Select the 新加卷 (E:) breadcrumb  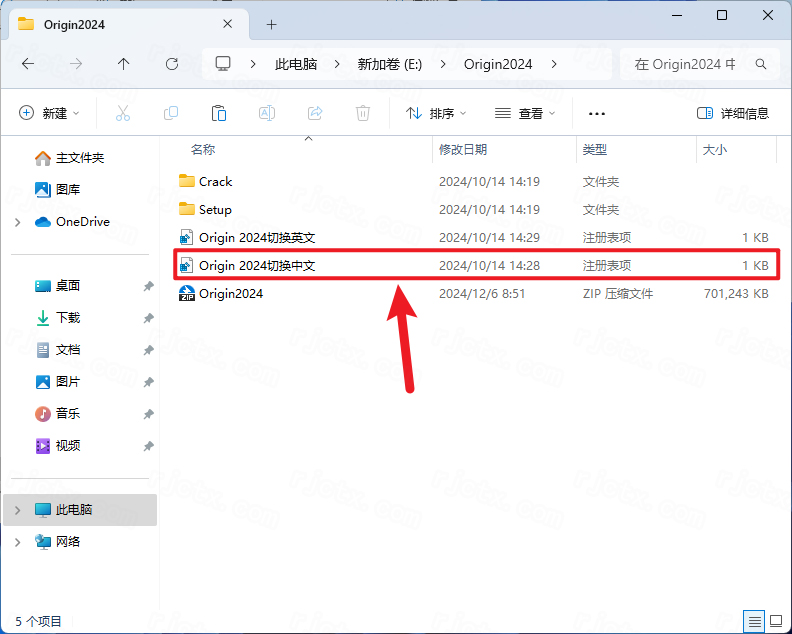[x=390, y=64]
